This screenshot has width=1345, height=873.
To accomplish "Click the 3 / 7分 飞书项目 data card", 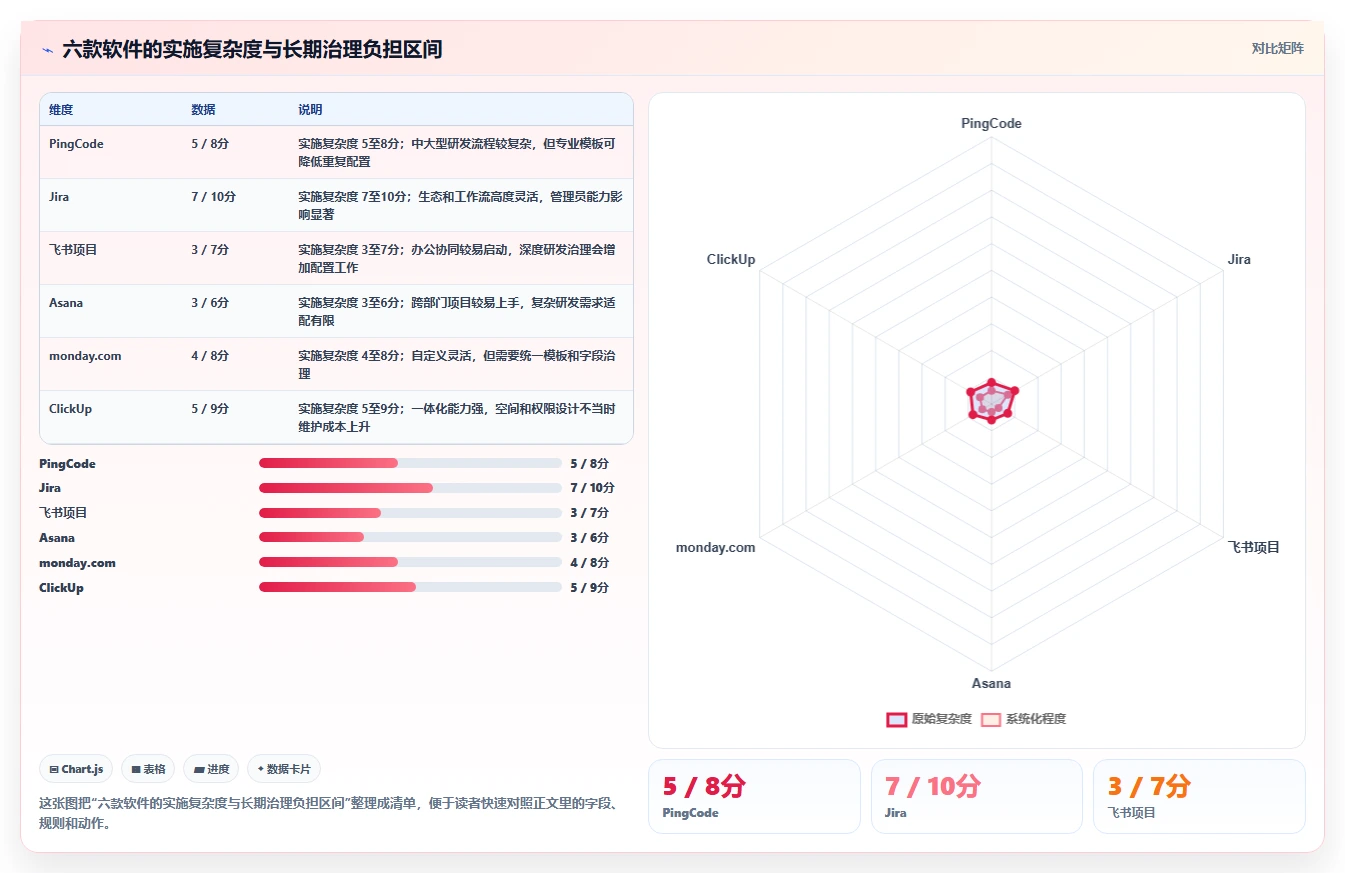I will (1198, 796).
